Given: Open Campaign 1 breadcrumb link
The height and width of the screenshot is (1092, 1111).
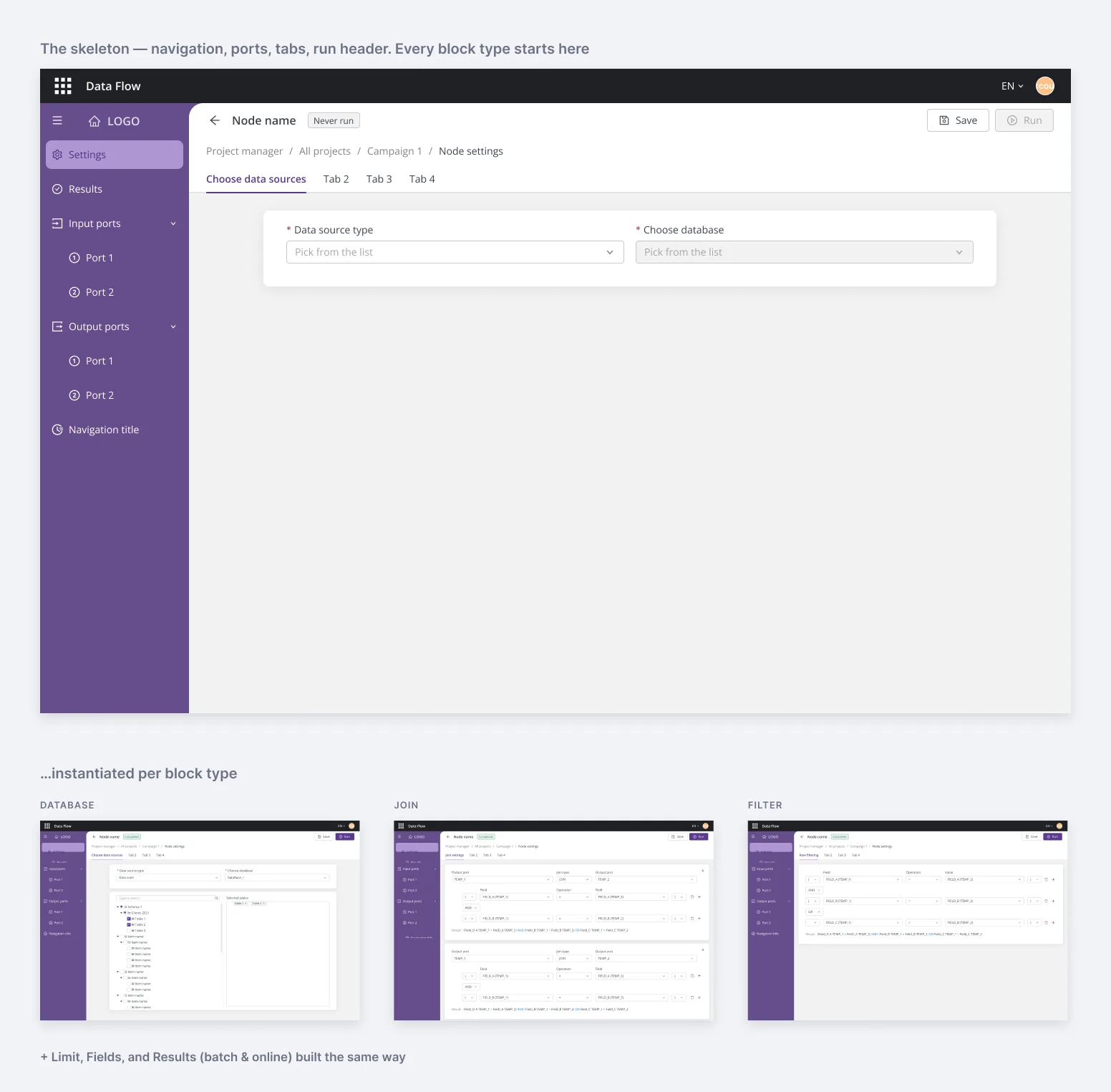Looking at the screenshot, I should click(x=394, y=151).
